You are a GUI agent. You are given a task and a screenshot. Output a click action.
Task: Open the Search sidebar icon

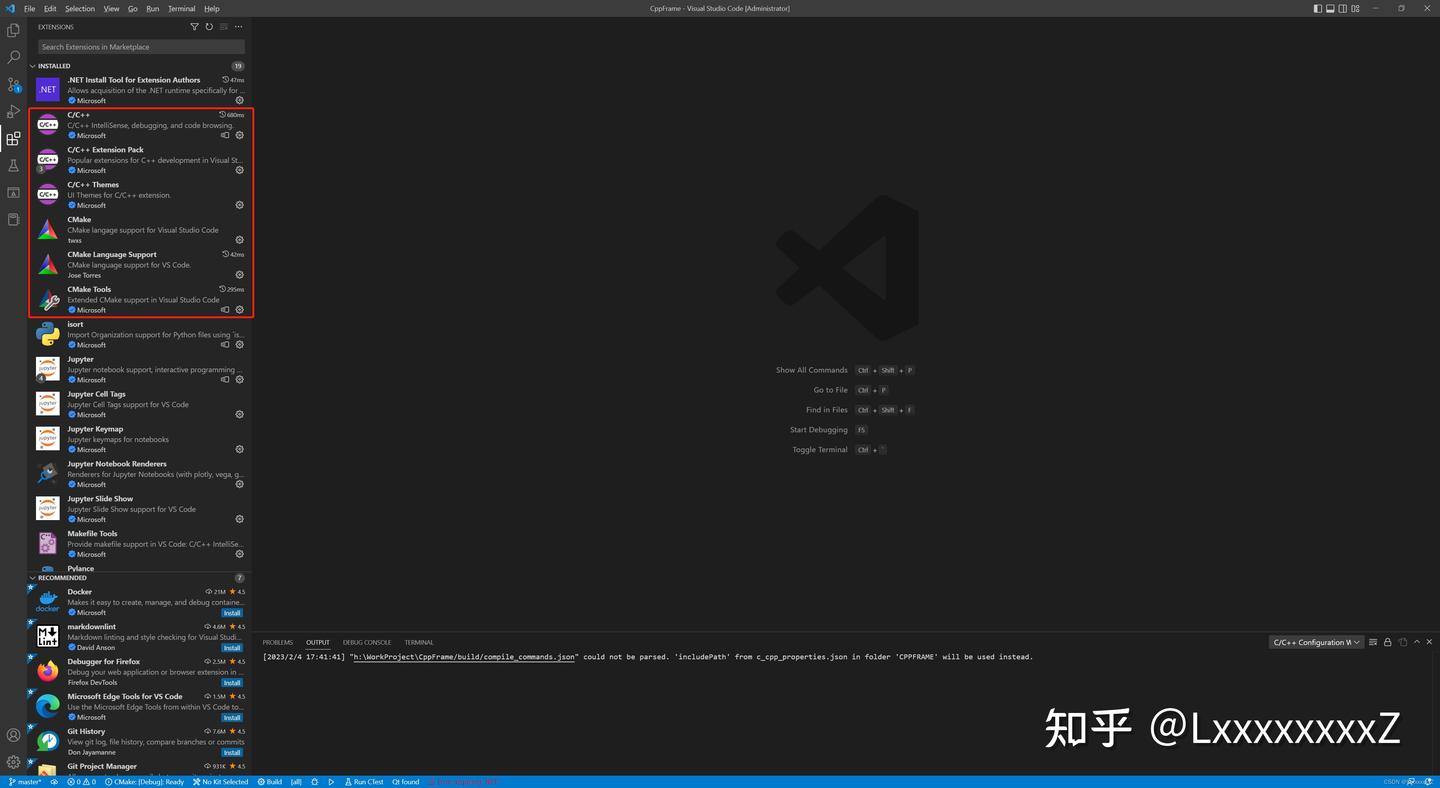(14, 57)
